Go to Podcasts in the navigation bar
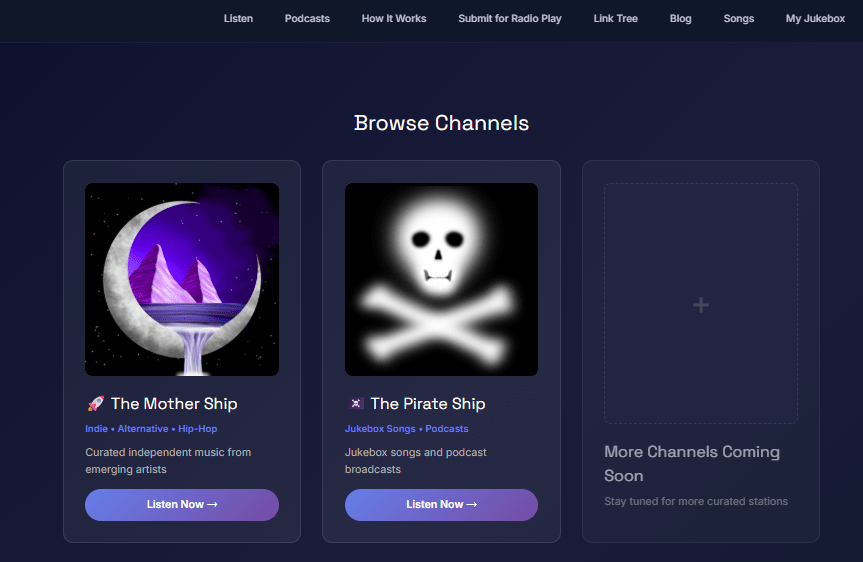The width and height of the screenshot is (863, 562). (307, 19)
